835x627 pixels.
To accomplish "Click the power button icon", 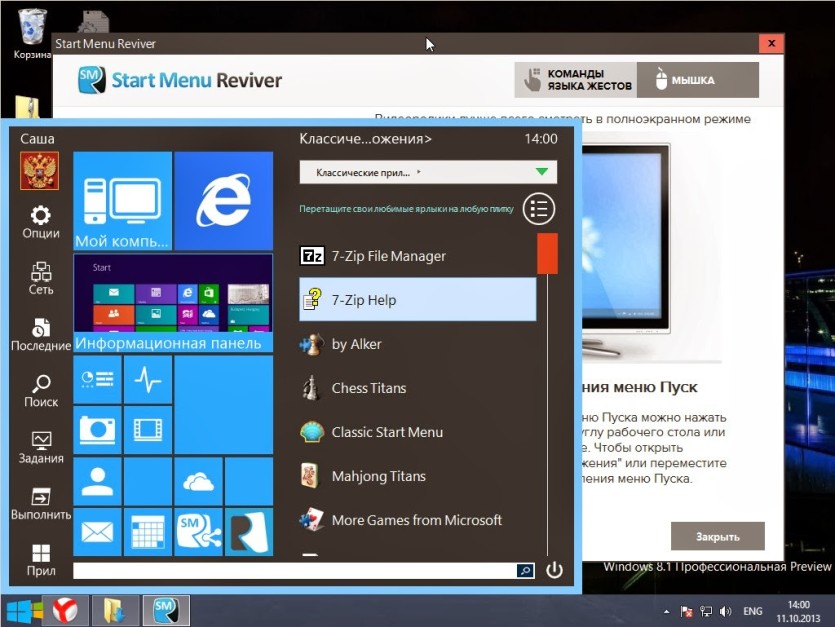I will (554, 570).
